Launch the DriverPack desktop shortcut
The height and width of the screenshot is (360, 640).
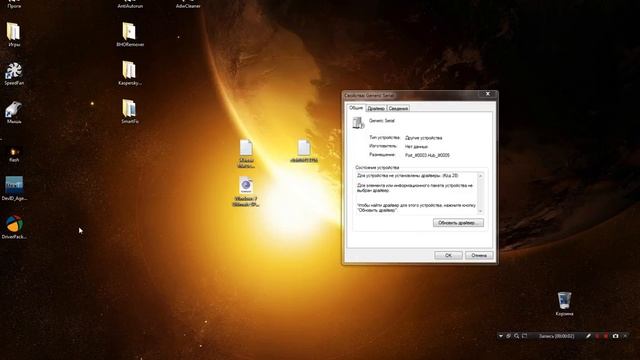click(14, 227)
